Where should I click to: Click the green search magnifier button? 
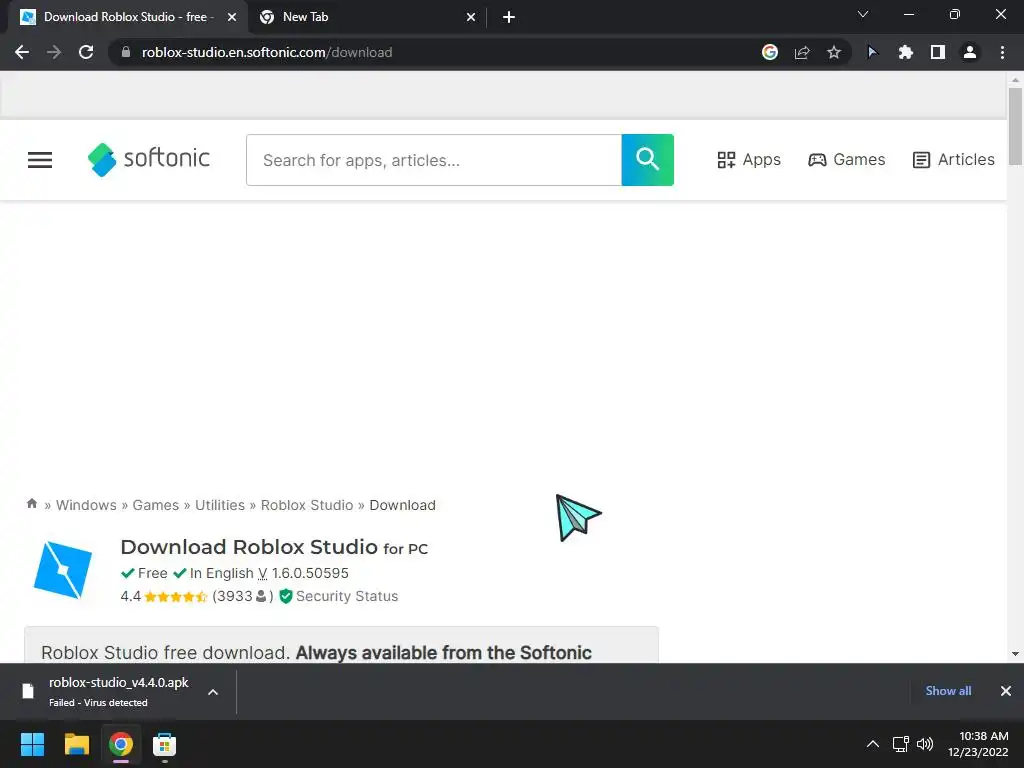tap(647, 160)
